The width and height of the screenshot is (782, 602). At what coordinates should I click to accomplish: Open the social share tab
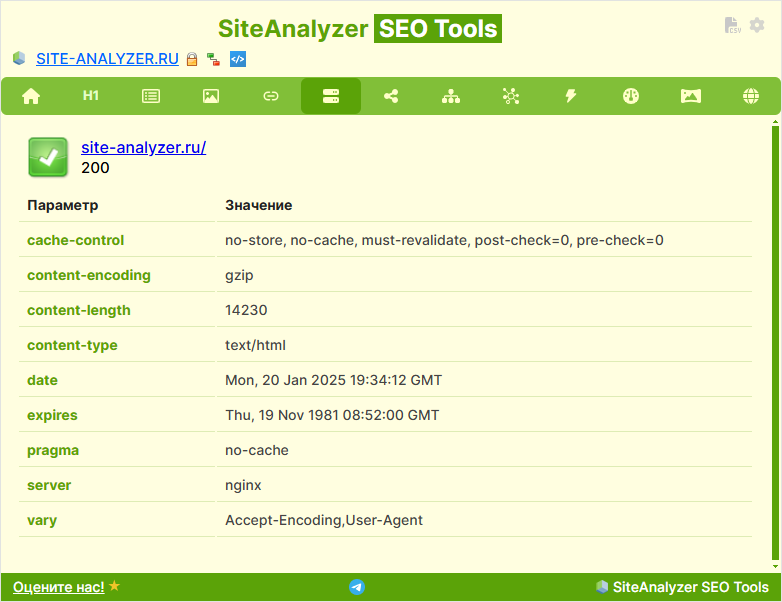(391, 96)
